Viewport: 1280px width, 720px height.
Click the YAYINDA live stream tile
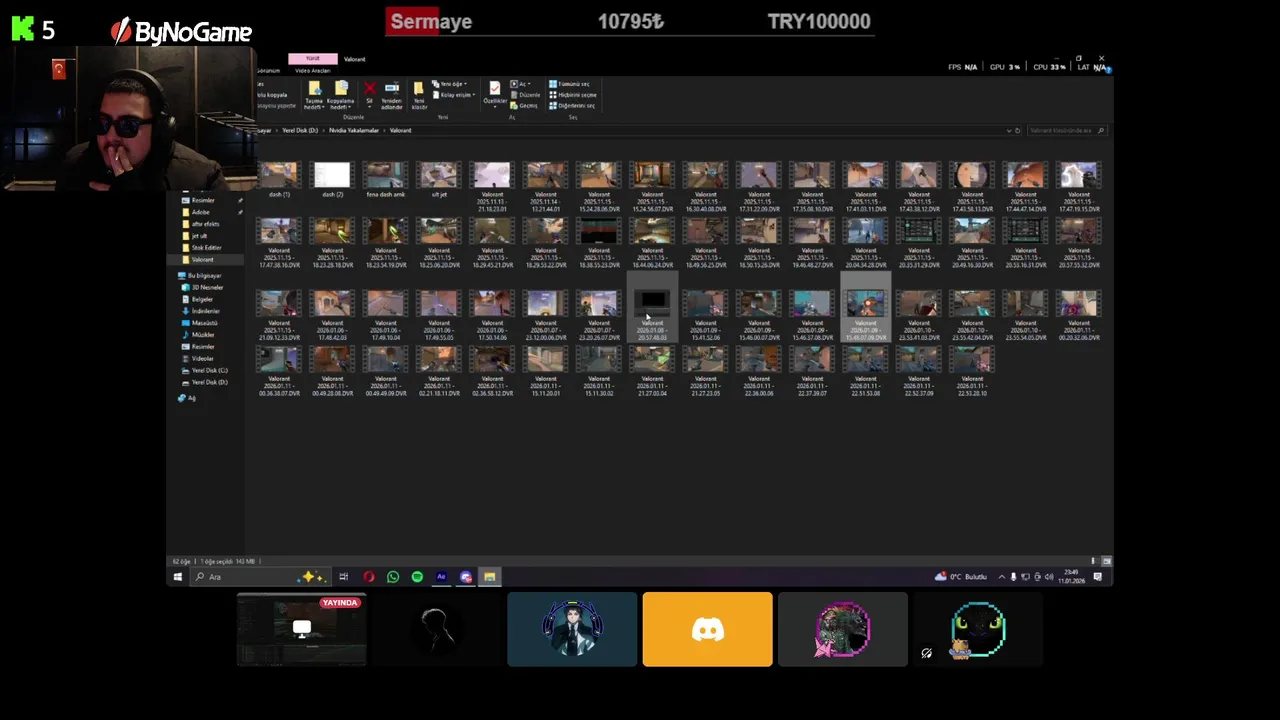coord(302,629)
